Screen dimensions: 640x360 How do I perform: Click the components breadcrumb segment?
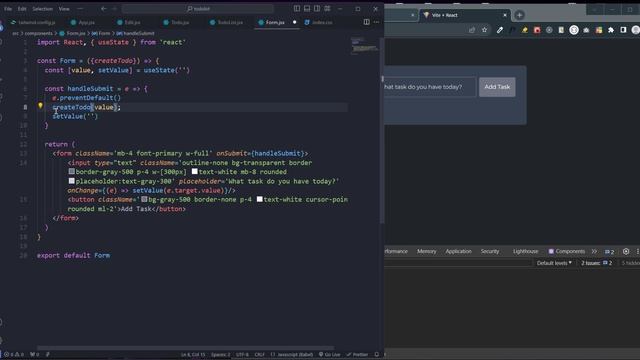(x=39, y=33)
